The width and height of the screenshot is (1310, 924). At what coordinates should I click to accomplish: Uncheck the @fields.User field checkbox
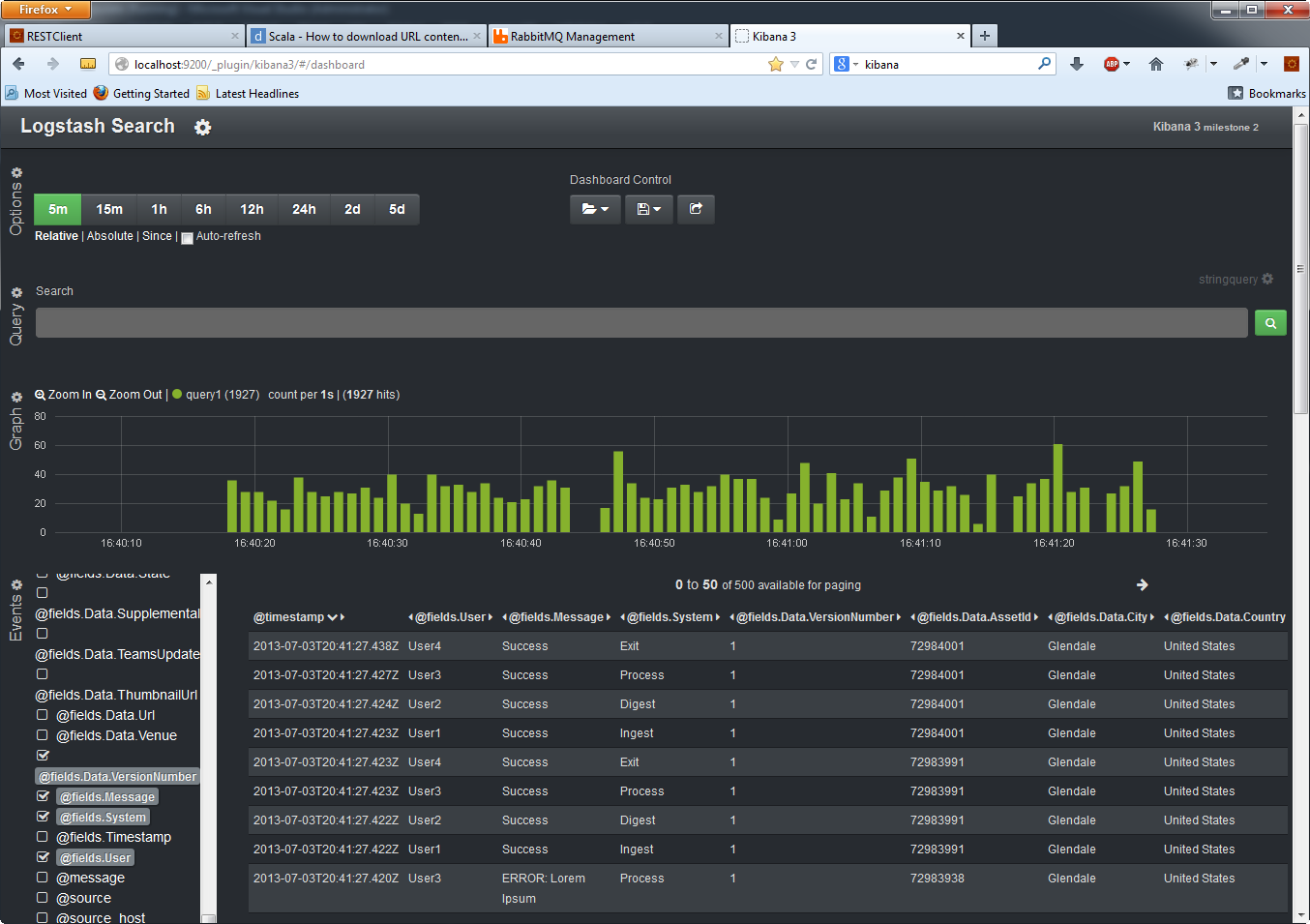tap(43, 857)
